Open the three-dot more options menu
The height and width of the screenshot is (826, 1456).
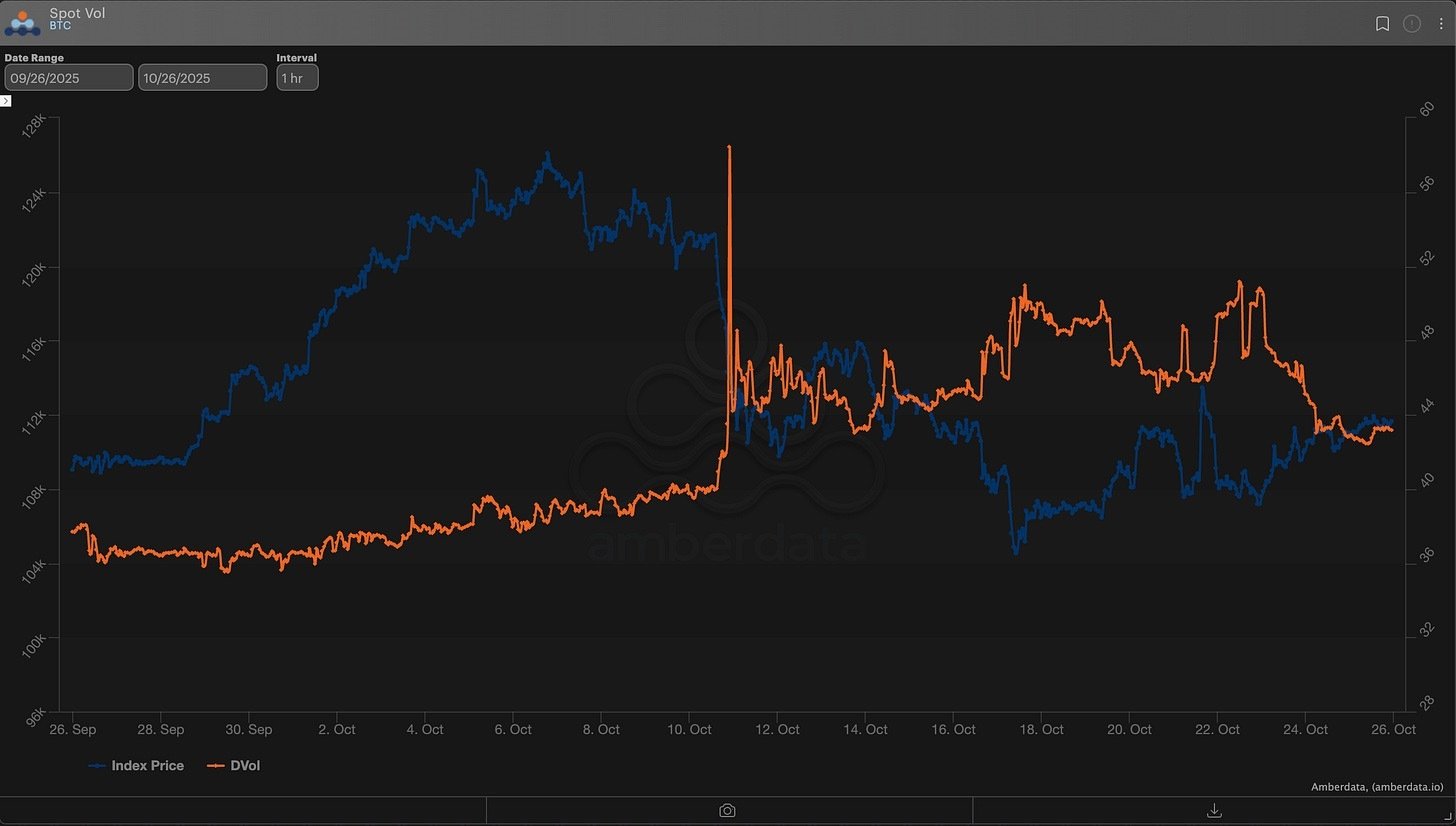(x=1441, y=24)
